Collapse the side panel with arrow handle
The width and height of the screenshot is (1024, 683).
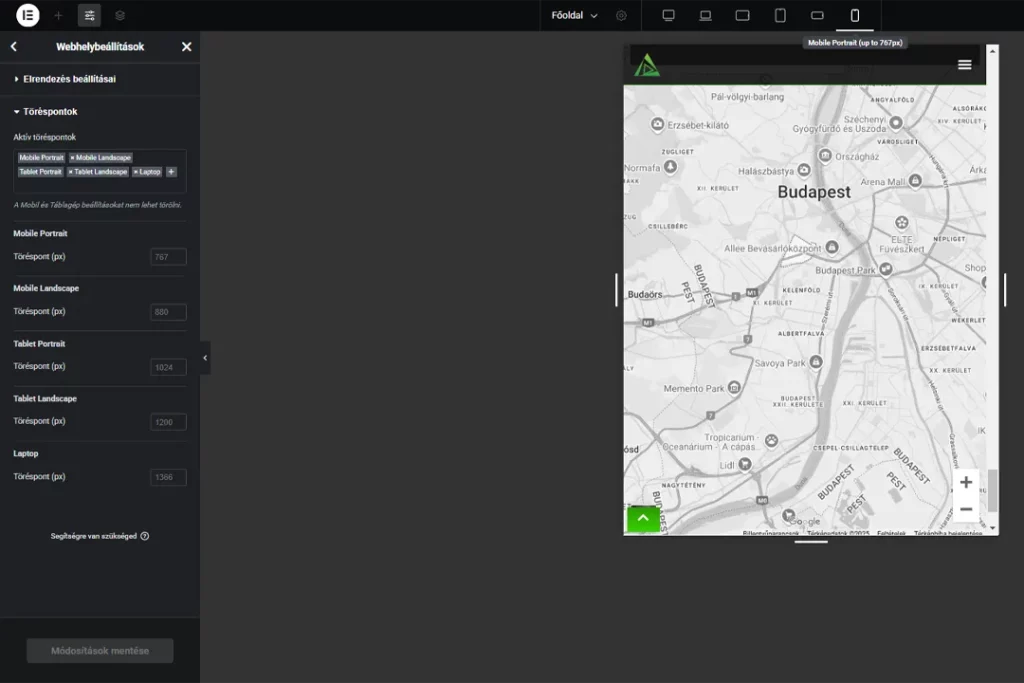tap(205, 358)
